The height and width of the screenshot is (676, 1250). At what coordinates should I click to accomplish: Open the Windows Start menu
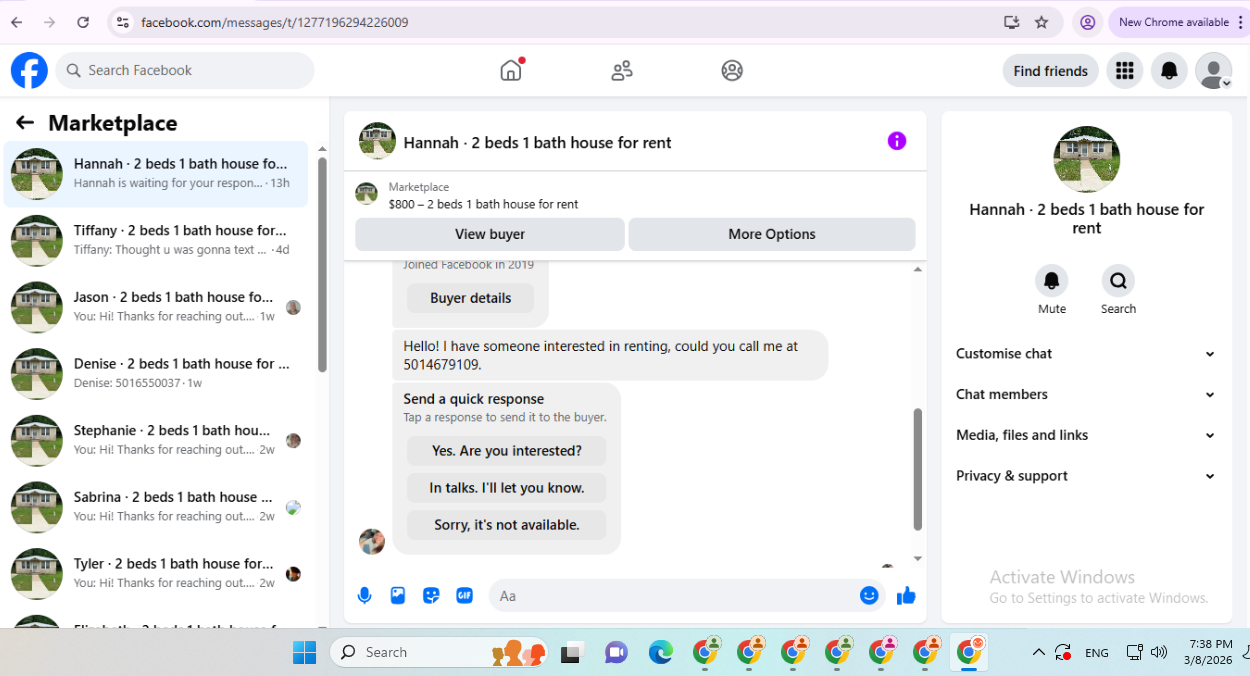(x=304, y=653)
